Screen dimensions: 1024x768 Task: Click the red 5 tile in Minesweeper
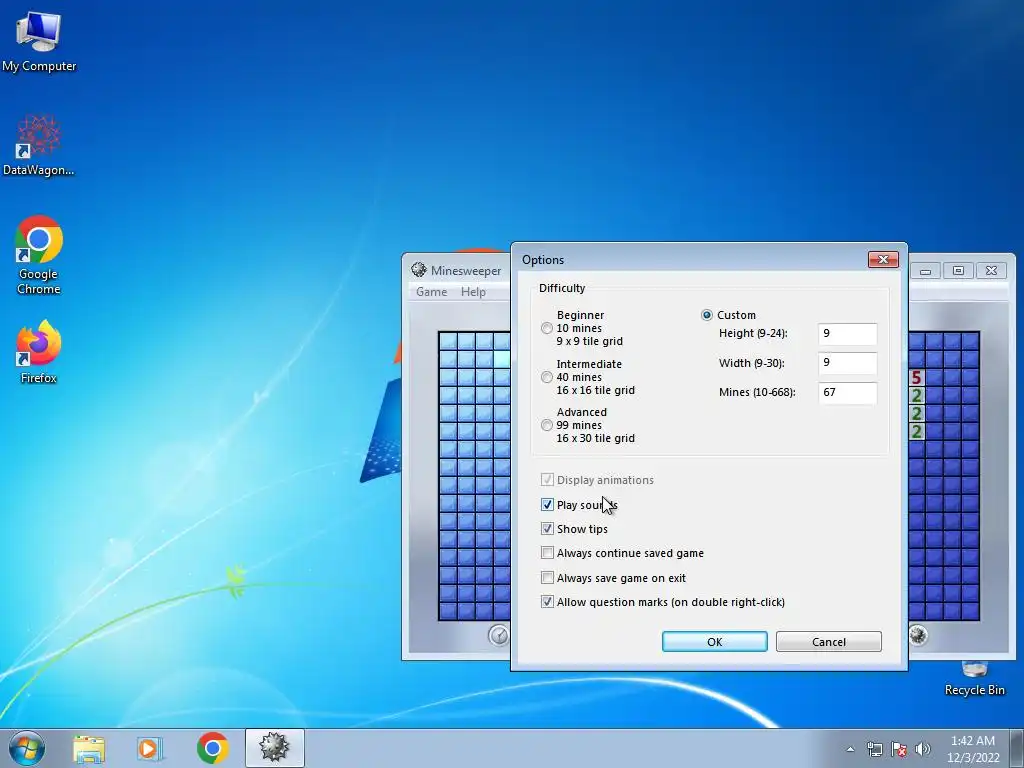(x=916, y=377)
